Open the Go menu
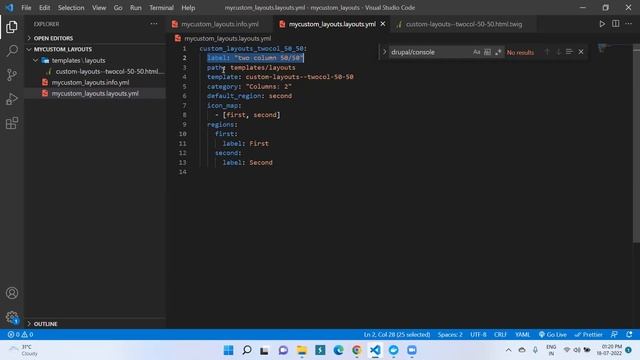 (118, 8)
